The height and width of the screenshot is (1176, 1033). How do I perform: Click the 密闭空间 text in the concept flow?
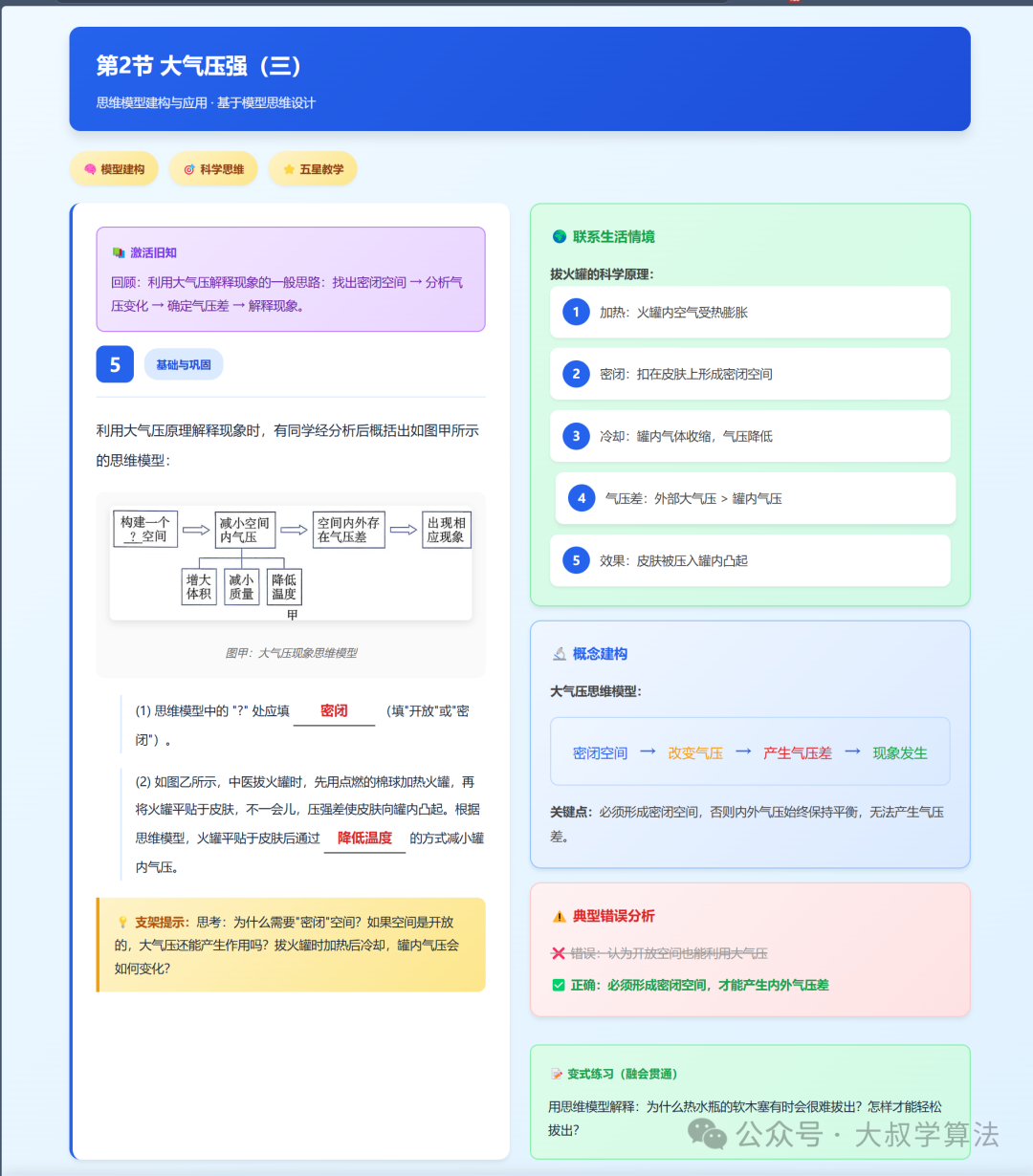coord(600,752)
